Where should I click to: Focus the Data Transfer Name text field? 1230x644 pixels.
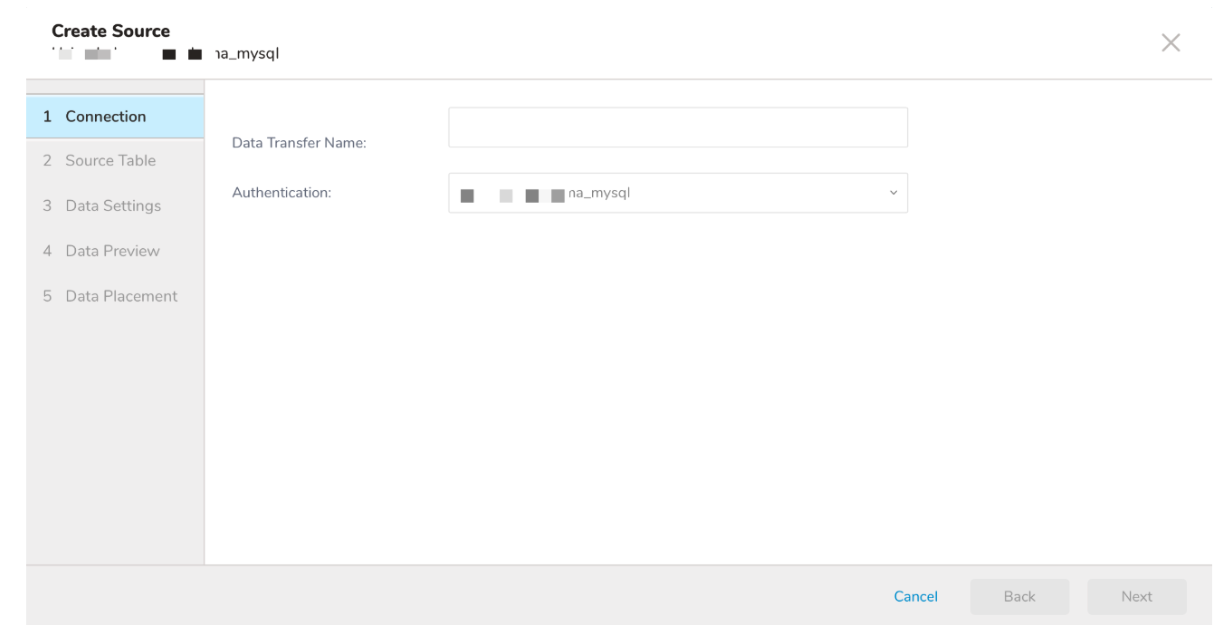pos(677,128)
